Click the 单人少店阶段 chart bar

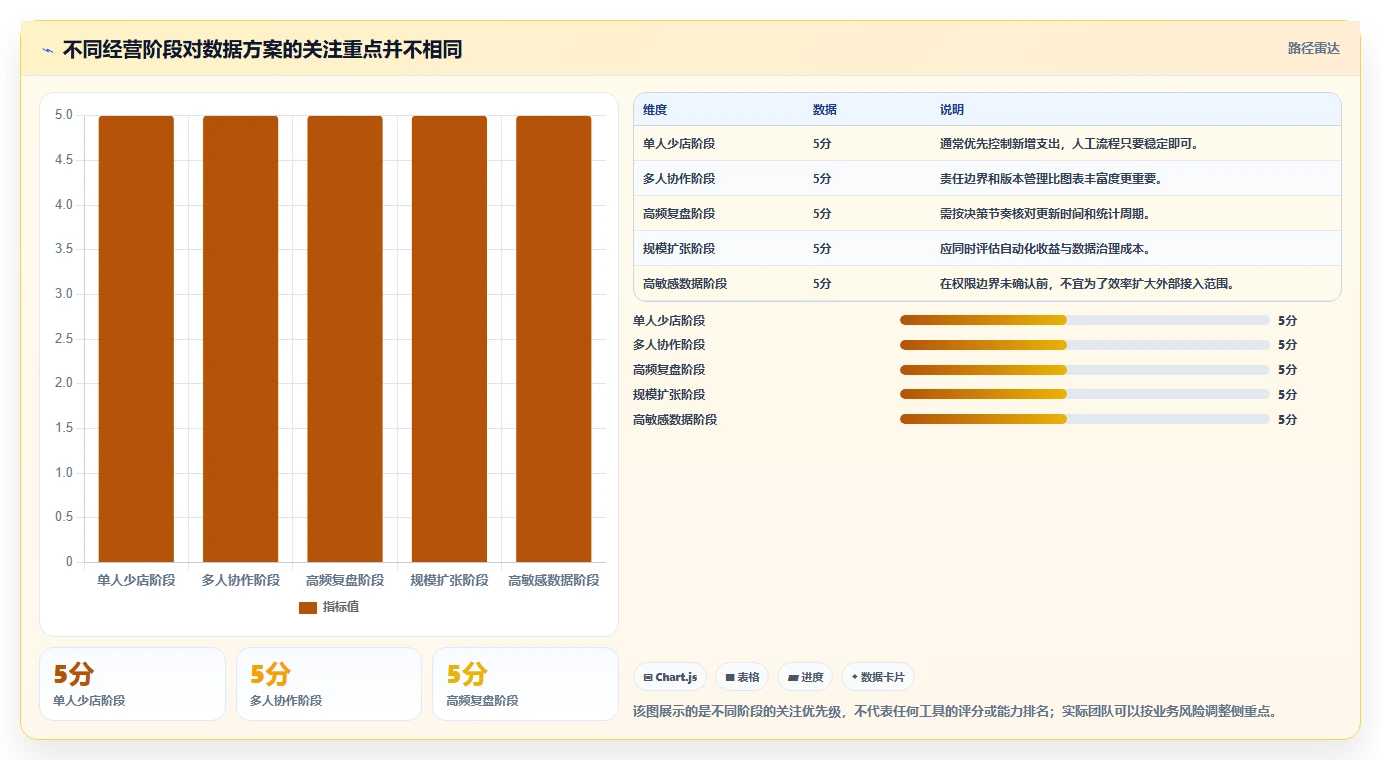pyautogui.click(x=136, y=339)
